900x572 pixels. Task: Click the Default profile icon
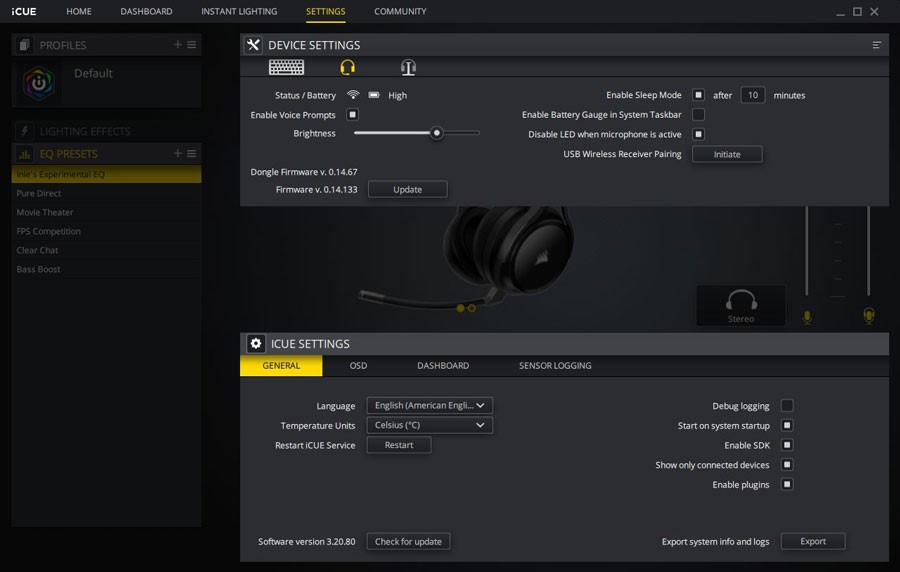point(39,84)
